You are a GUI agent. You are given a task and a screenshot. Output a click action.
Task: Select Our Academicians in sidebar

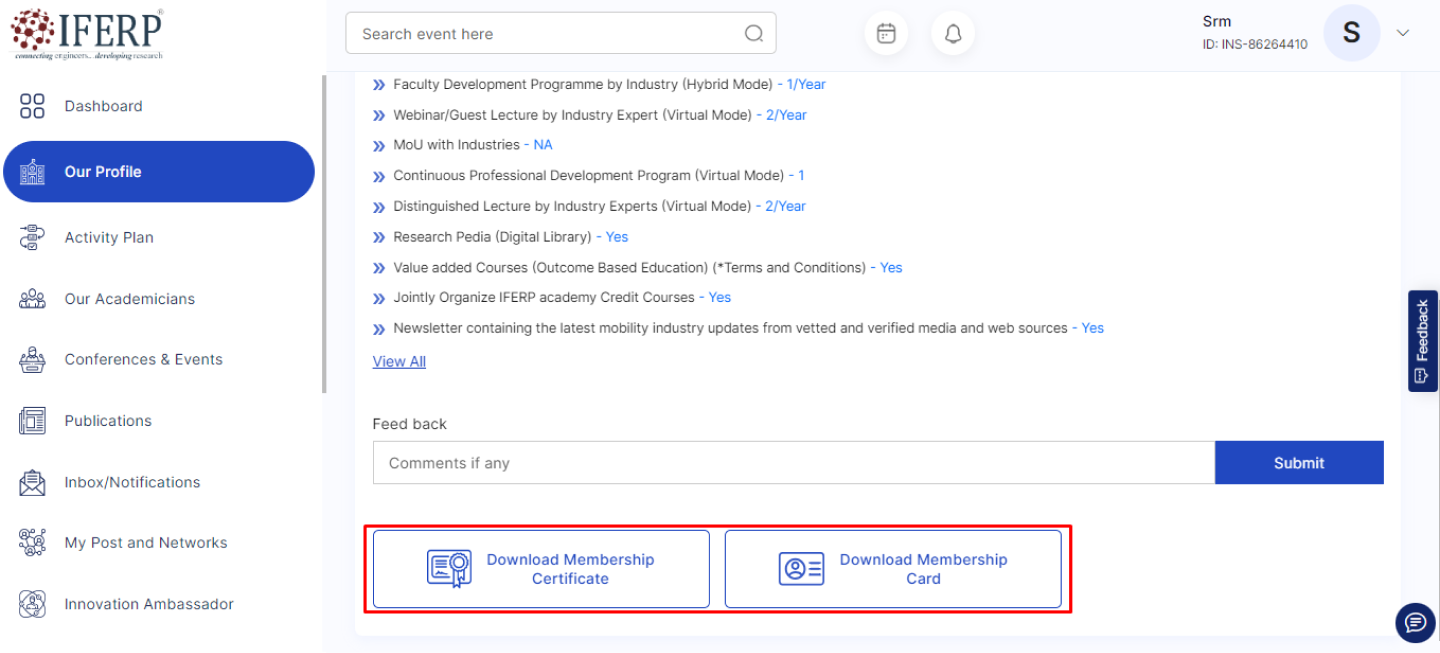[x=129, y=299]
